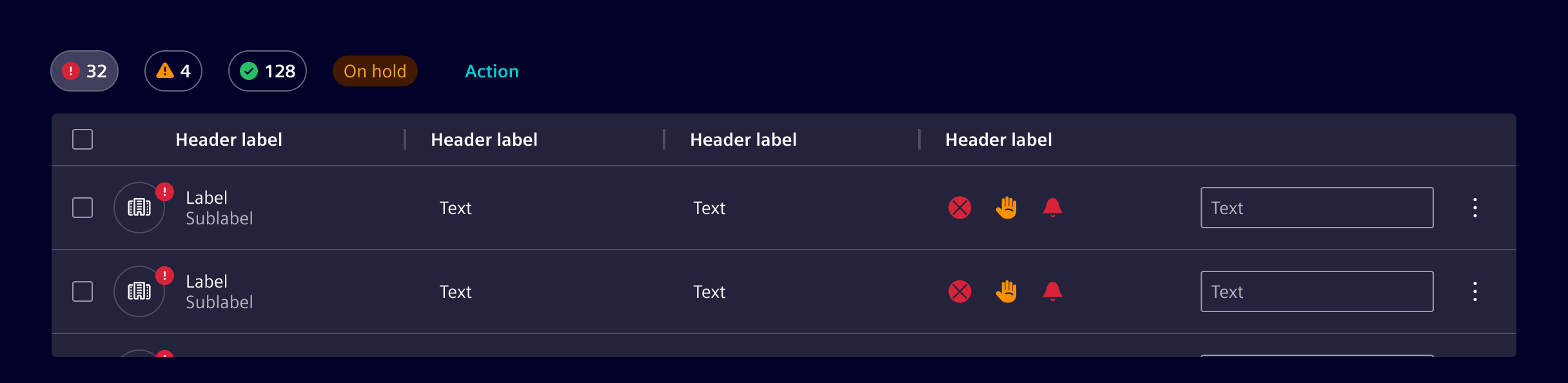Check the second row's checkbox
This screenshot has width=1568, height=383.
point(83,291)
